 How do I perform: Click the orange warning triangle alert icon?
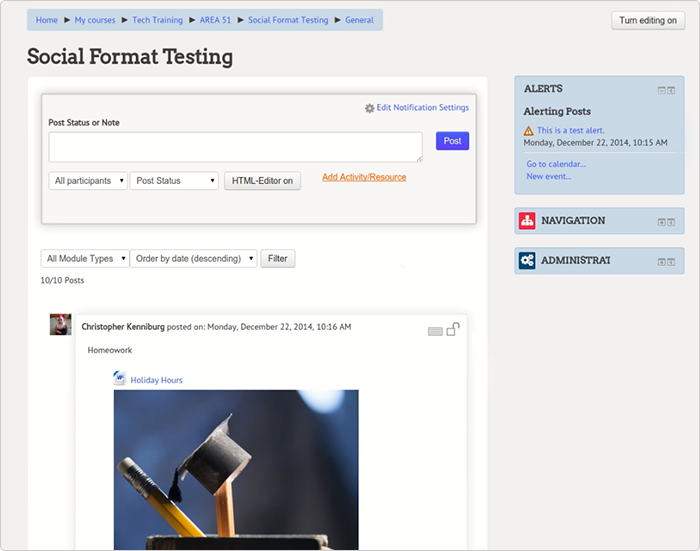(528, 131)
